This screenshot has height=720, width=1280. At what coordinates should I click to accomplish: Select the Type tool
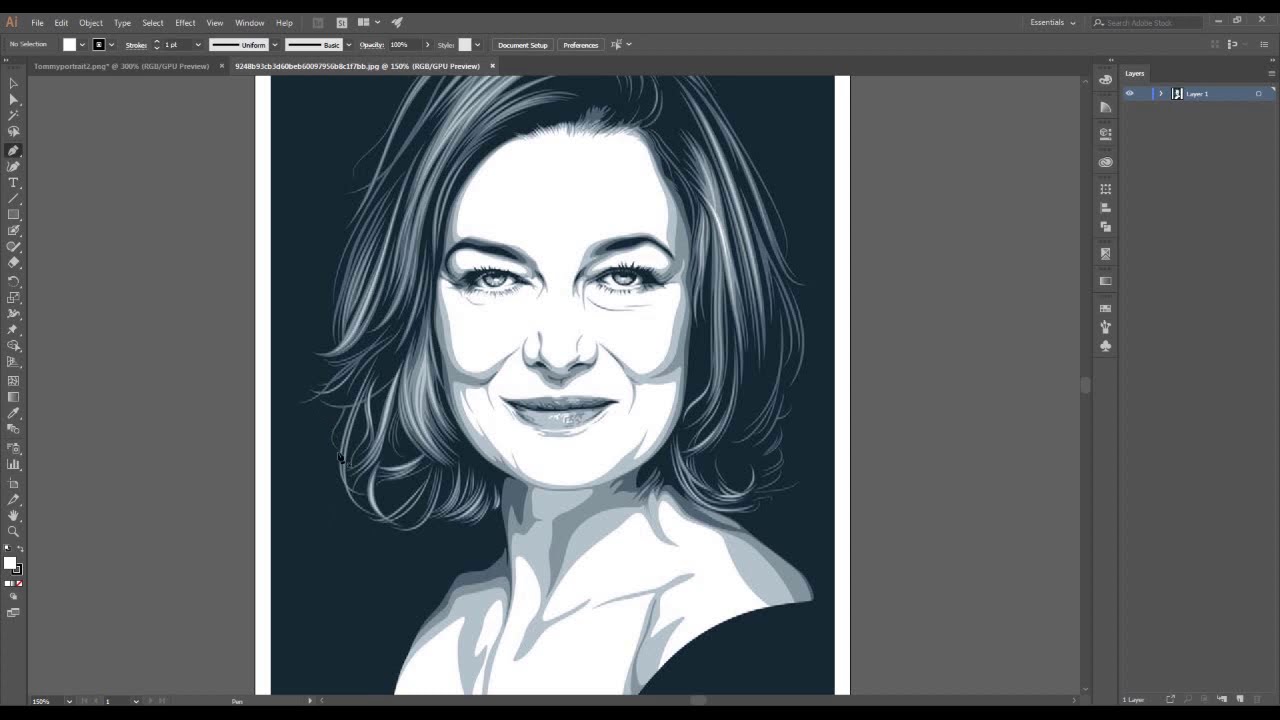pyautogui.click(x=13, y=182)
